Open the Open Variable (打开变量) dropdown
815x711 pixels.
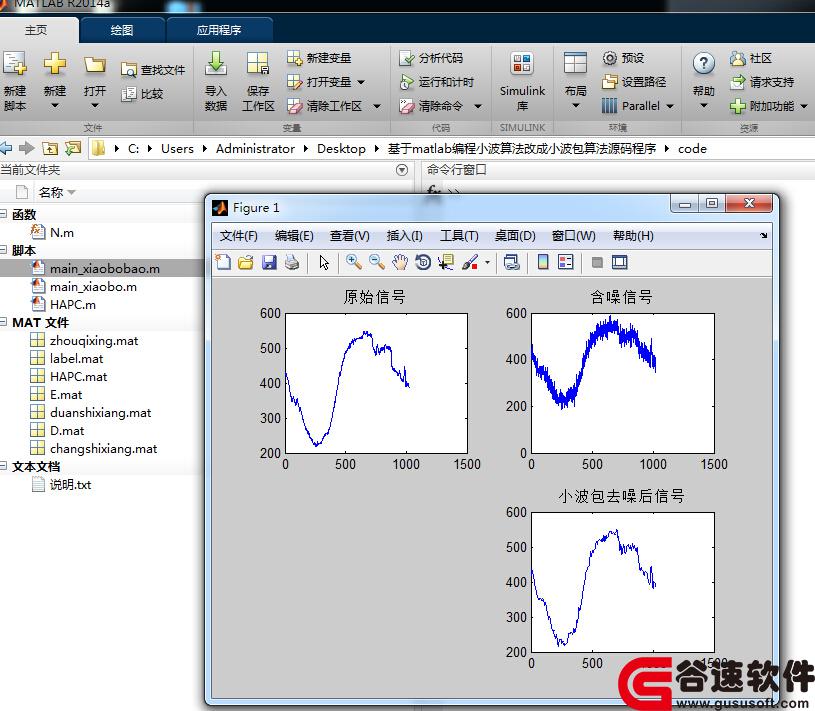pos(361,82)
